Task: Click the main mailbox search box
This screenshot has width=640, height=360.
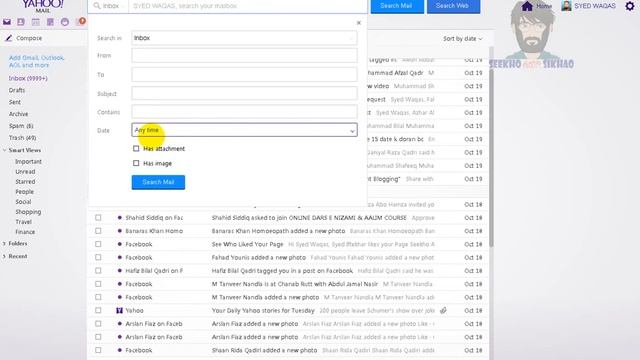Action: pos(248,6)
